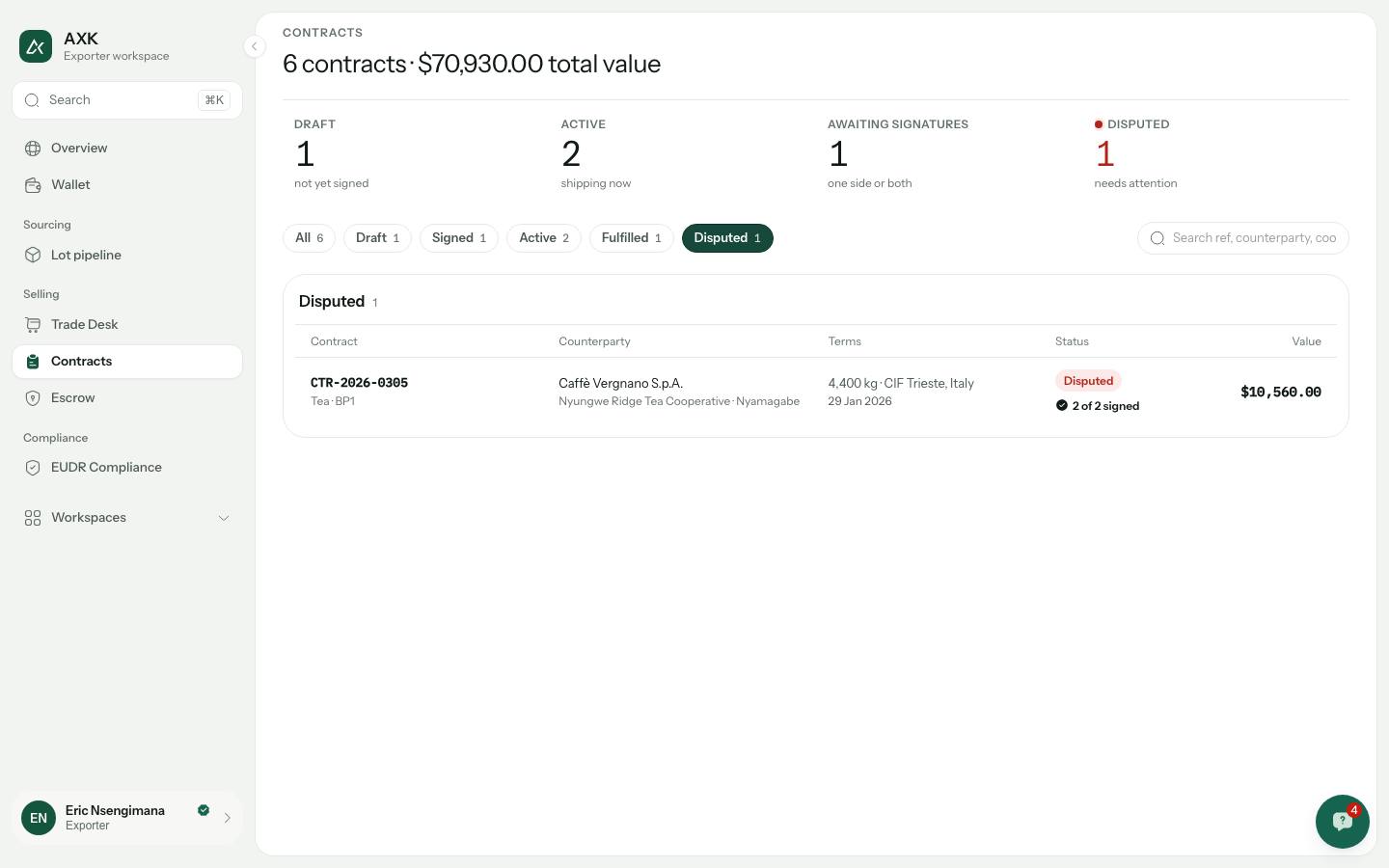
Task: Click the Awaiting Signatures card count
Action: pos(838,154)
